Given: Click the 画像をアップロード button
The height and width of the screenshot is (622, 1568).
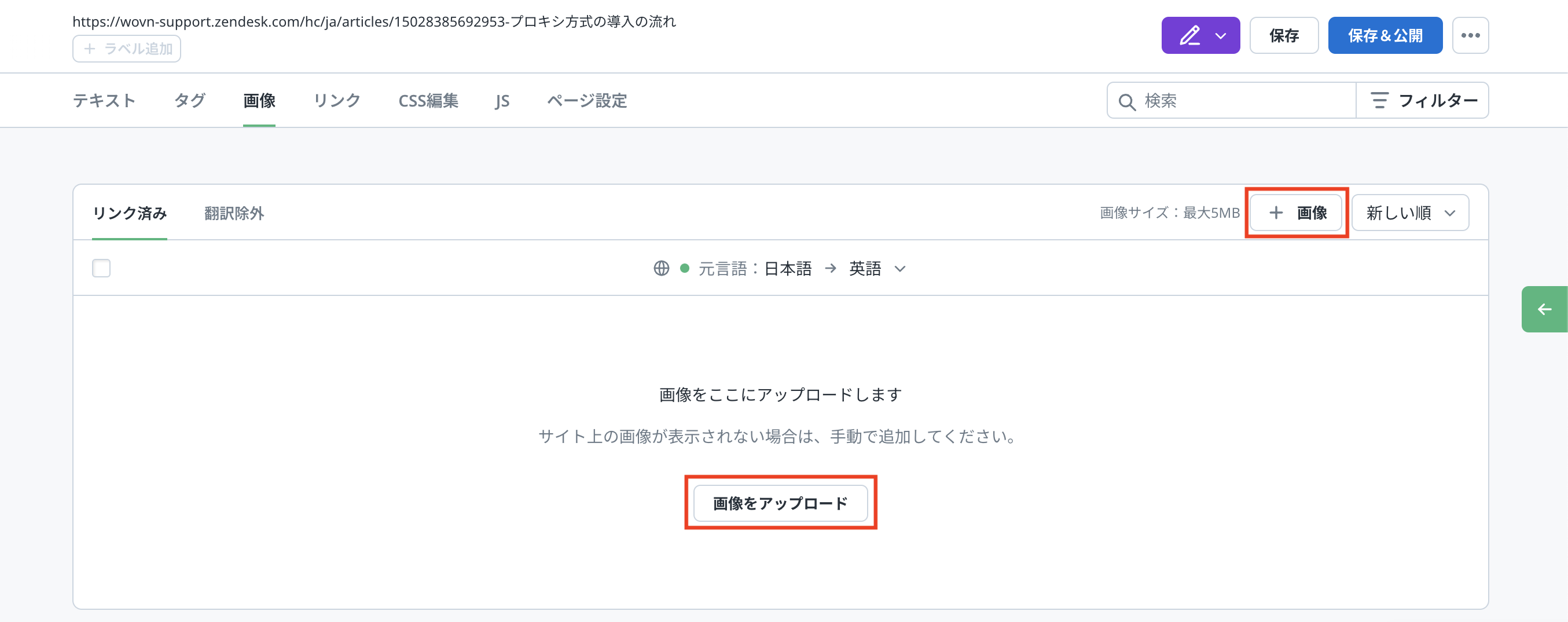Looking at the screenshot, I should pyautogui.click(x=780, y=503).
